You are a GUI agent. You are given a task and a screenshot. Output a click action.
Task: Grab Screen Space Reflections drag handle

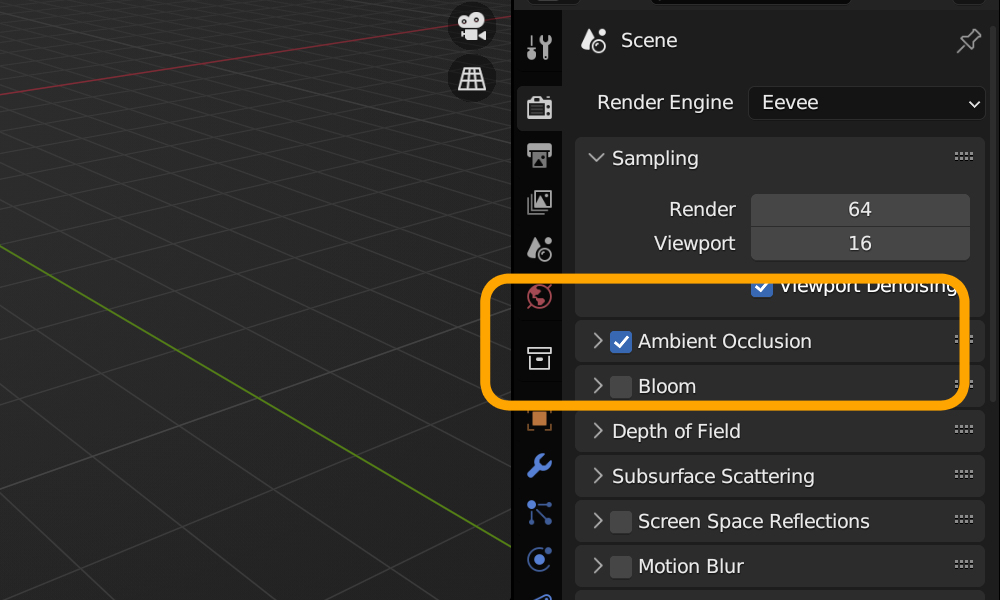pyautogui.click(x=964, y=520)
